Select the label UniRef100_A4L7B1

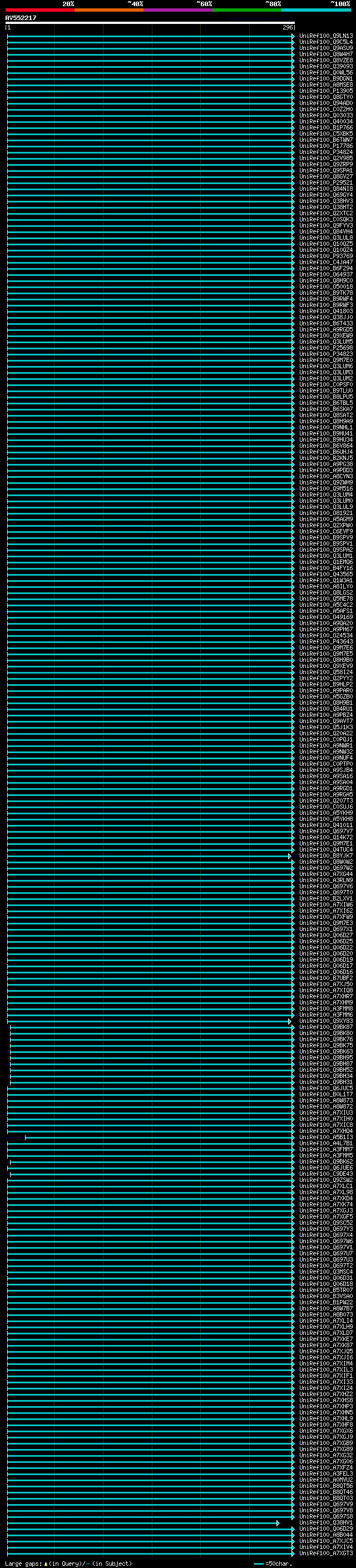[326, 1143]
